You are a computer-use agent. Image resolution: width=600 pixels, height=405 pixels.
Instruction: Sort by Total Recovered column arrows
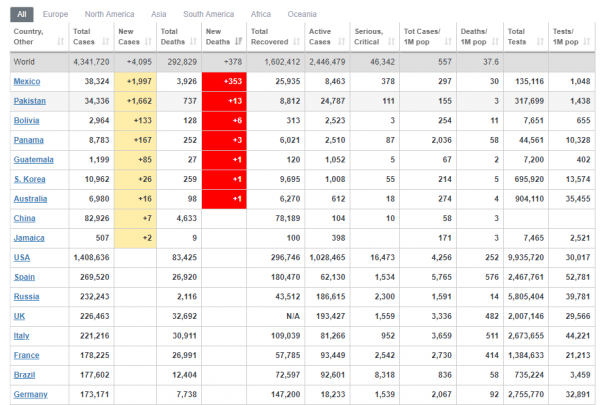[297, 42]
